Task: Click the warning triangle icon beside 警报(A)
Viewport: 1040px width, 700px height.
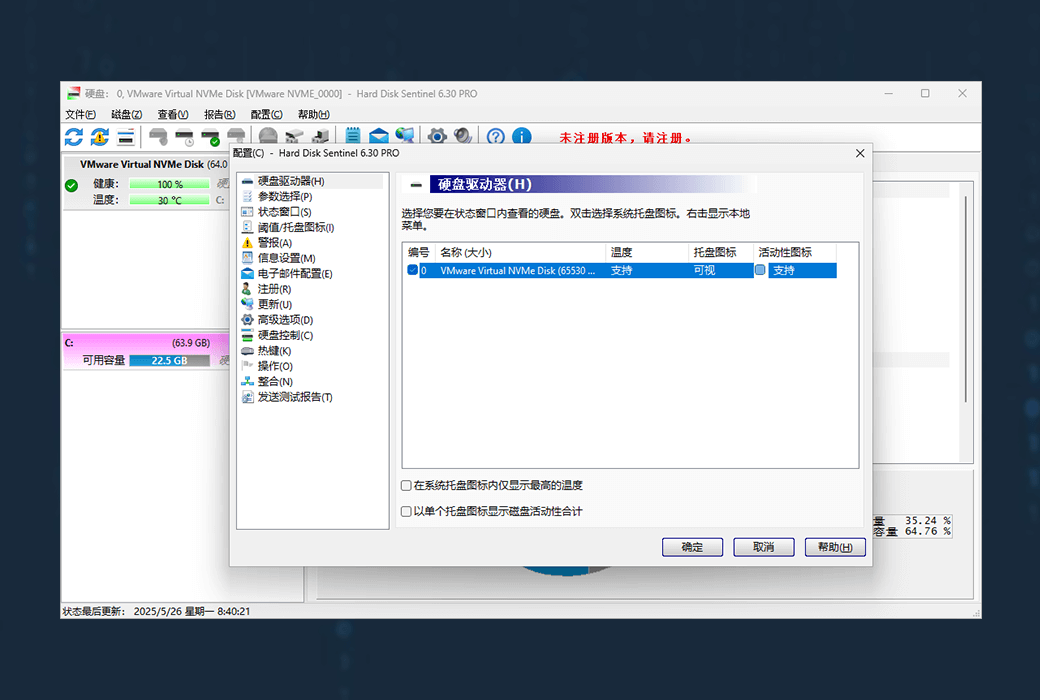Action: point(247,243)
